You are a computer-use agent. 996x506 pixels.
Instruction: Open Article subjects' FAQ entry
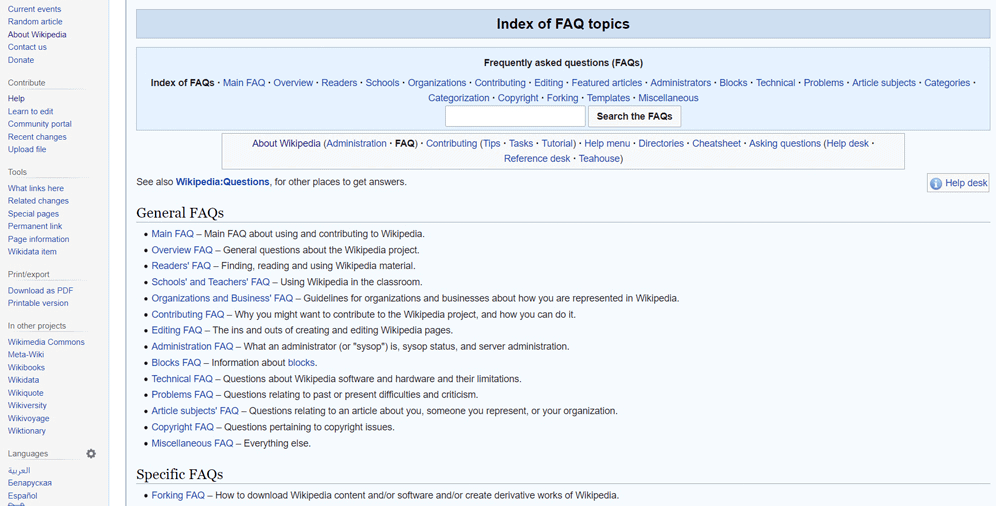pos(195,411)
